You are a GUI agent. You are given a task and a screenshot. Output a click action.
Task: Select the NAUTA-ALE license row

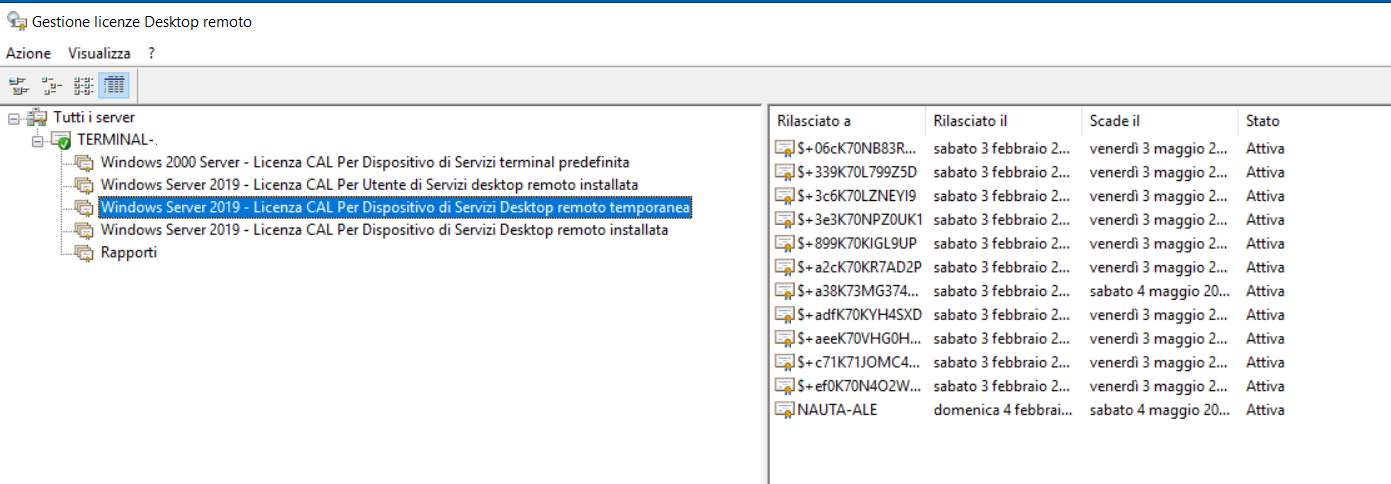coord(1030,409)
